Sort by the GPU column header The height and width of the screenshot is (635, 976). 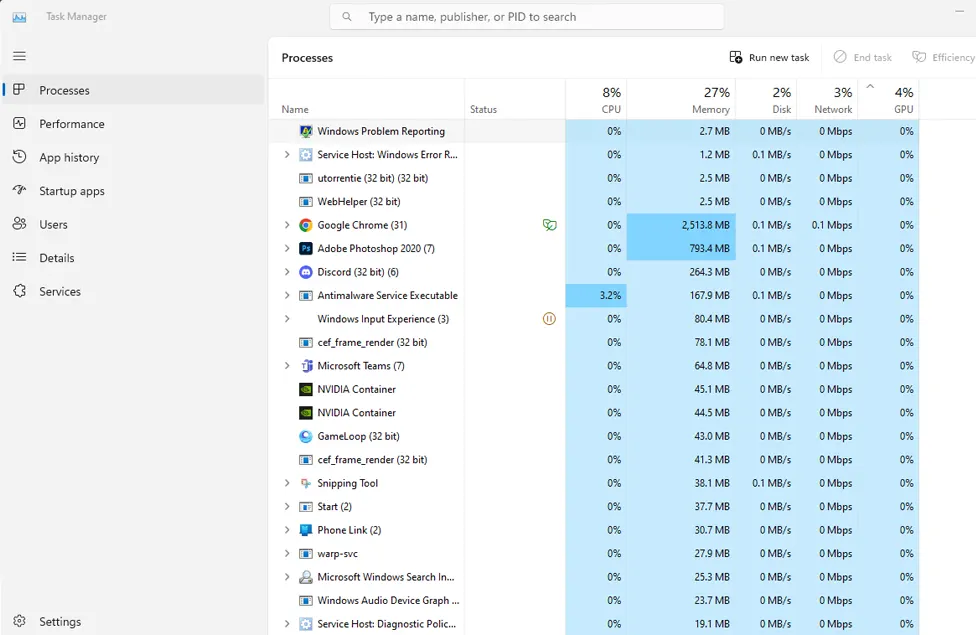(x=888, y=100)
